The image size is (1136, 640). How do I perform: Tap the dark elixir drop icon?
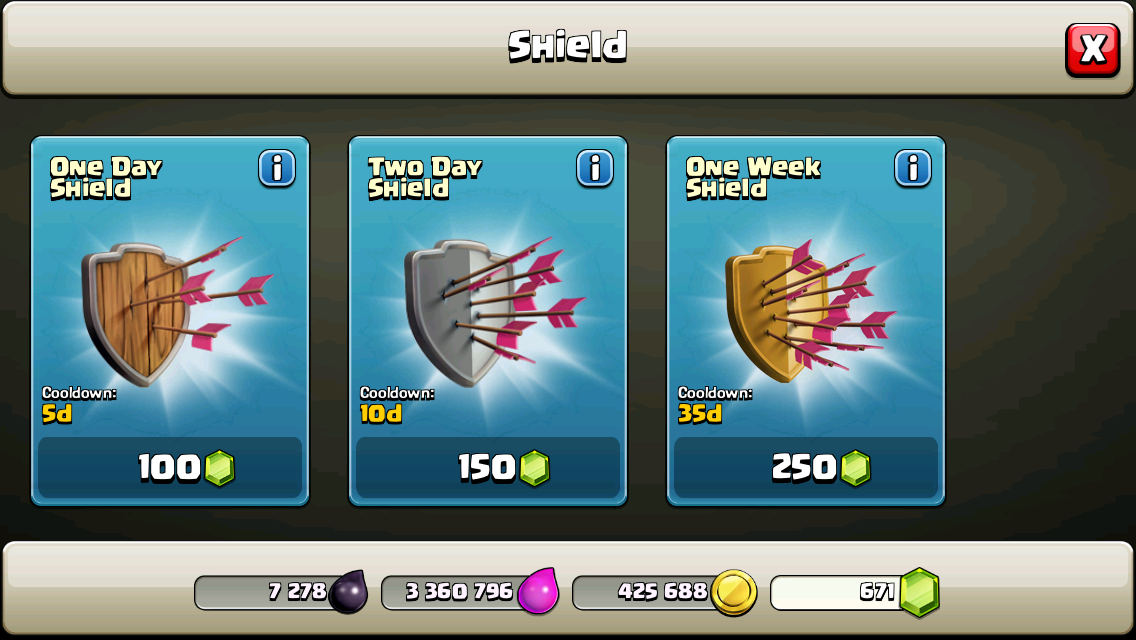coord(348,591)
